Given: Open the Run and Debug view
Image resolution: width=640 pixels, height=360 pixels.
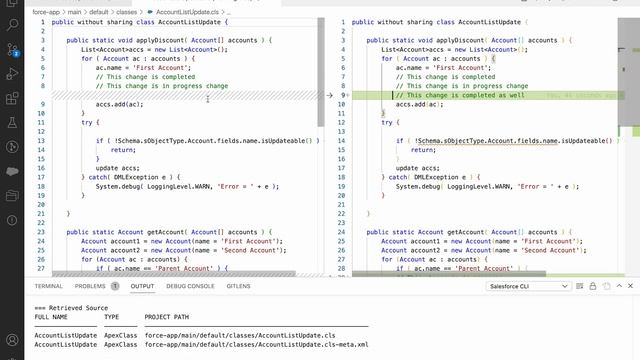Looking at the screenshot, I should (12, 74).
